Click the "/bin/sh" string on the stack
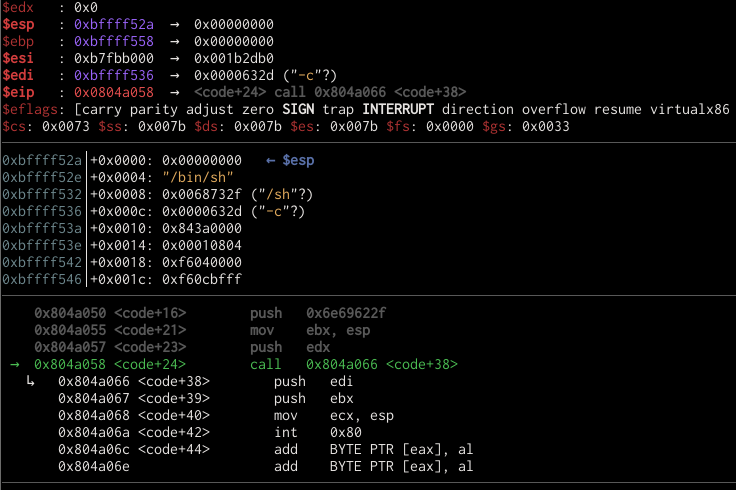Screen dimensions: 736x490 [x=197, y=177]
